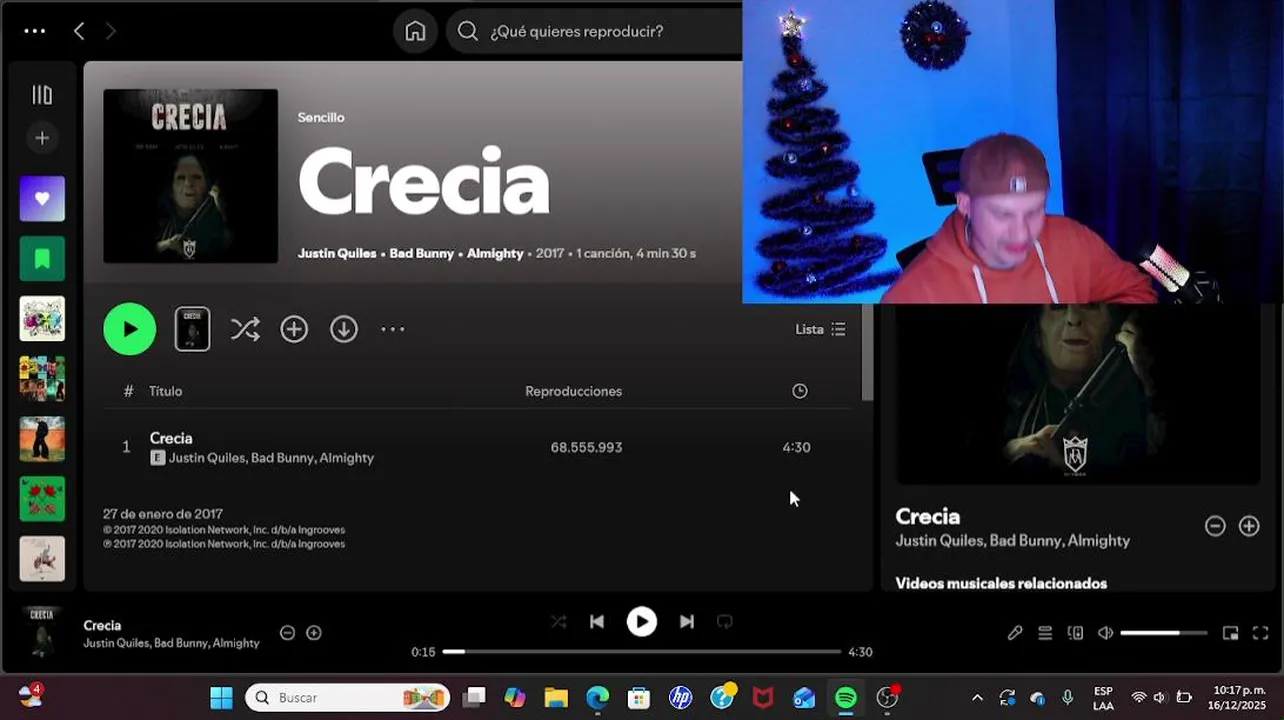This screenshot has width=1284, height=720.
Task: Open the green bookmark Your Episodes tile
Action: [x=42, y=259]
